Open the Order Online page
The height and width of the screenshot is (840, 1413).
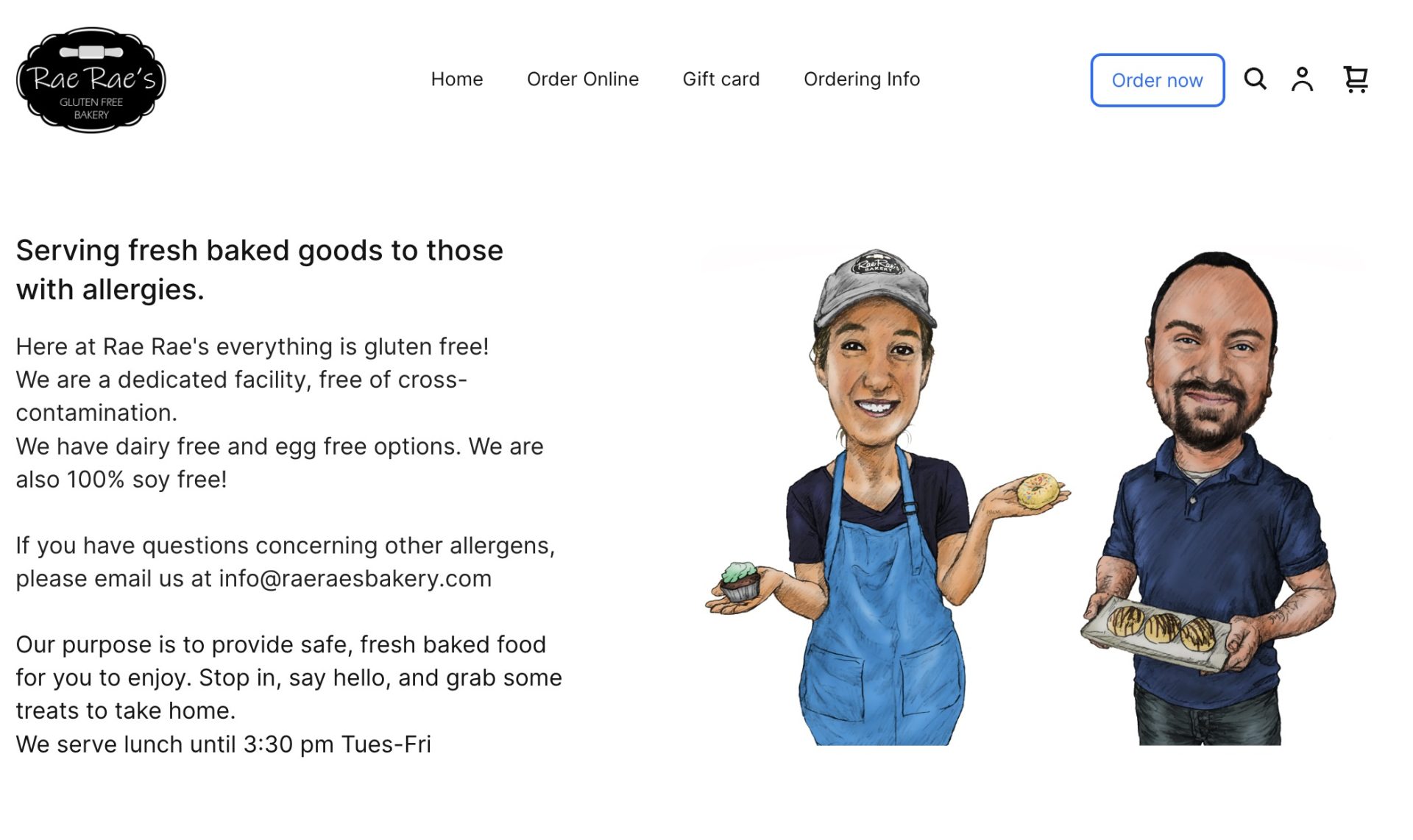point(583,79)
